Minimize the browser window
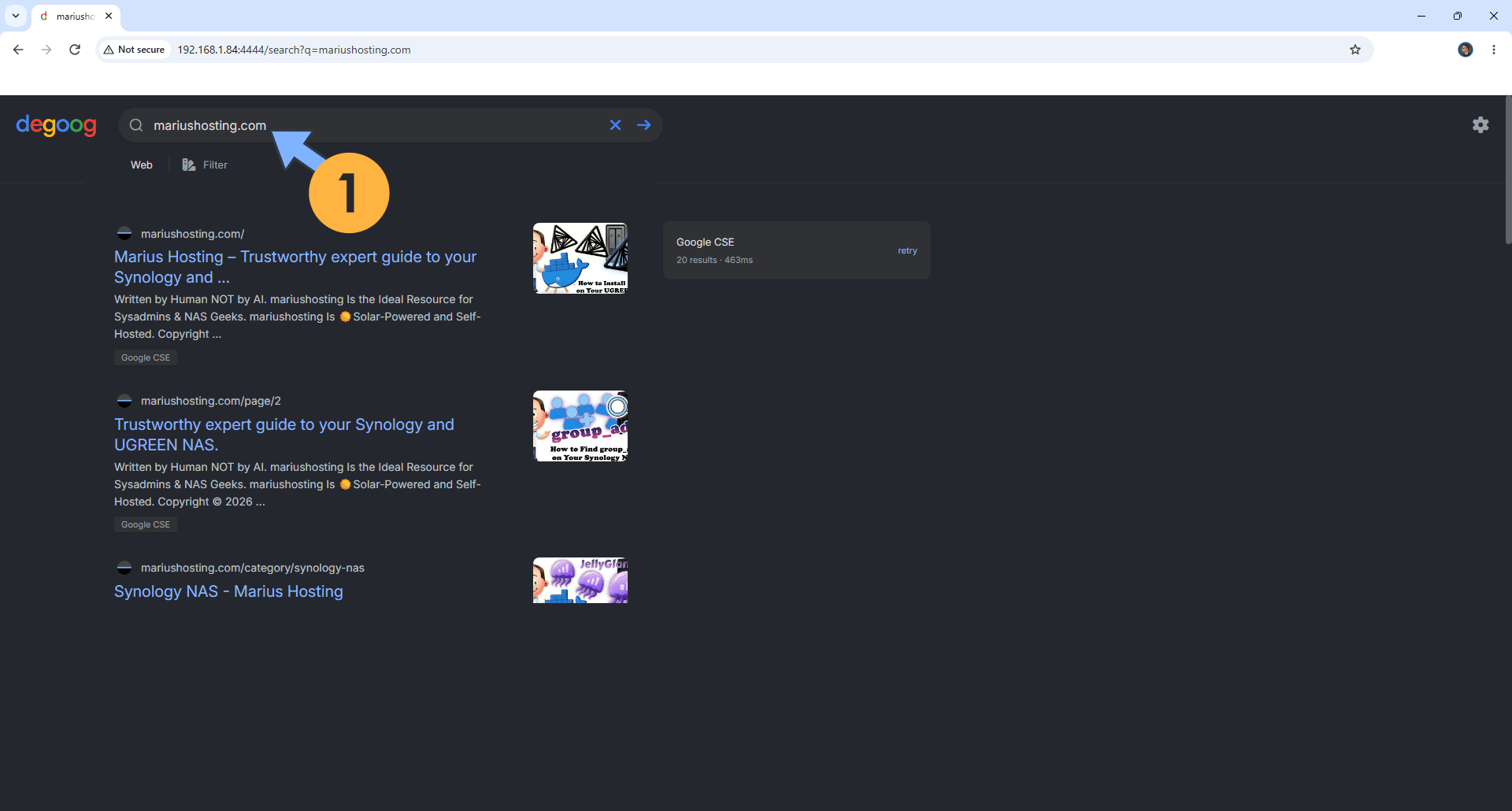The image size is (1512, 811). (x=1421, y=16)
